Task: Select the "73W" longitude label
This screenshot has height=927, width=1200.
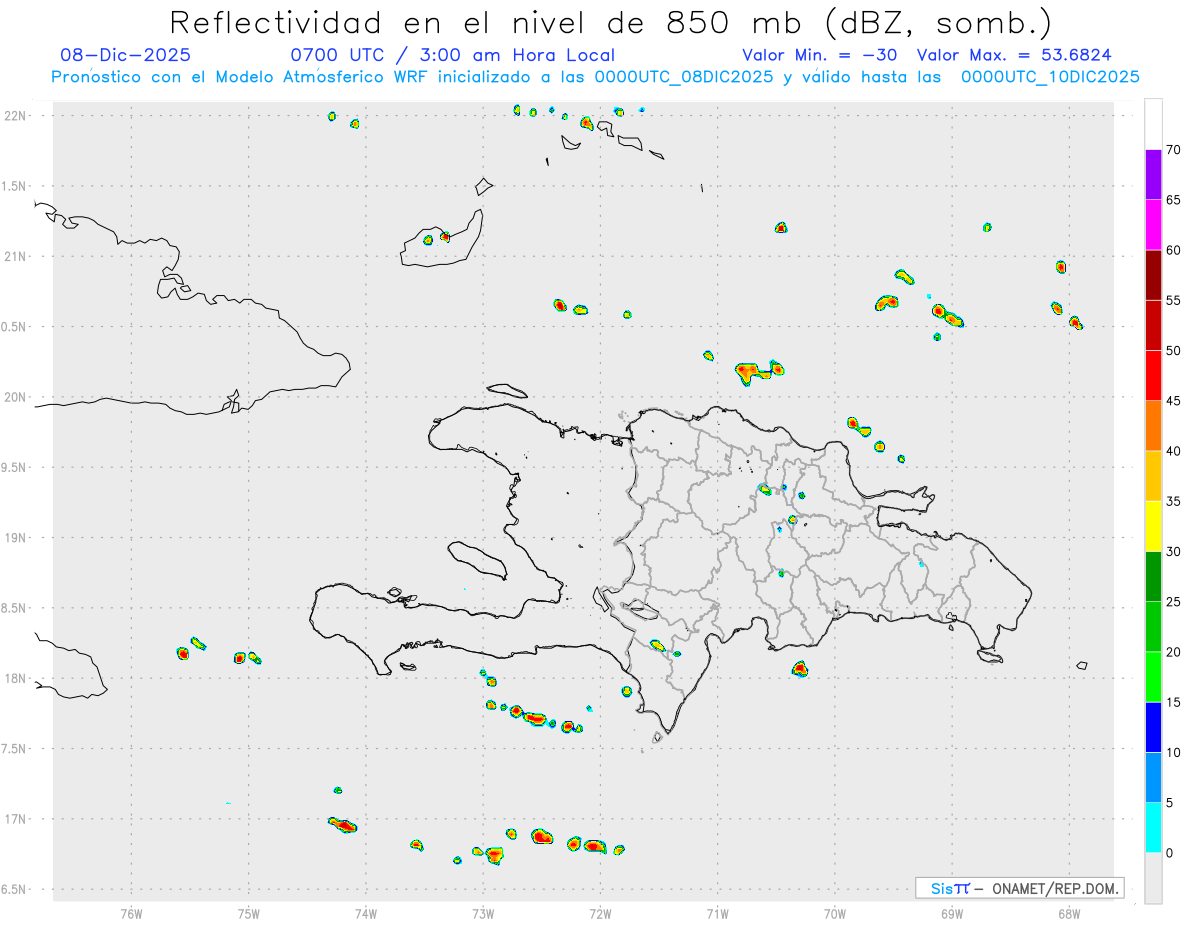Action: pyautogui.click(x=483, y=912)
